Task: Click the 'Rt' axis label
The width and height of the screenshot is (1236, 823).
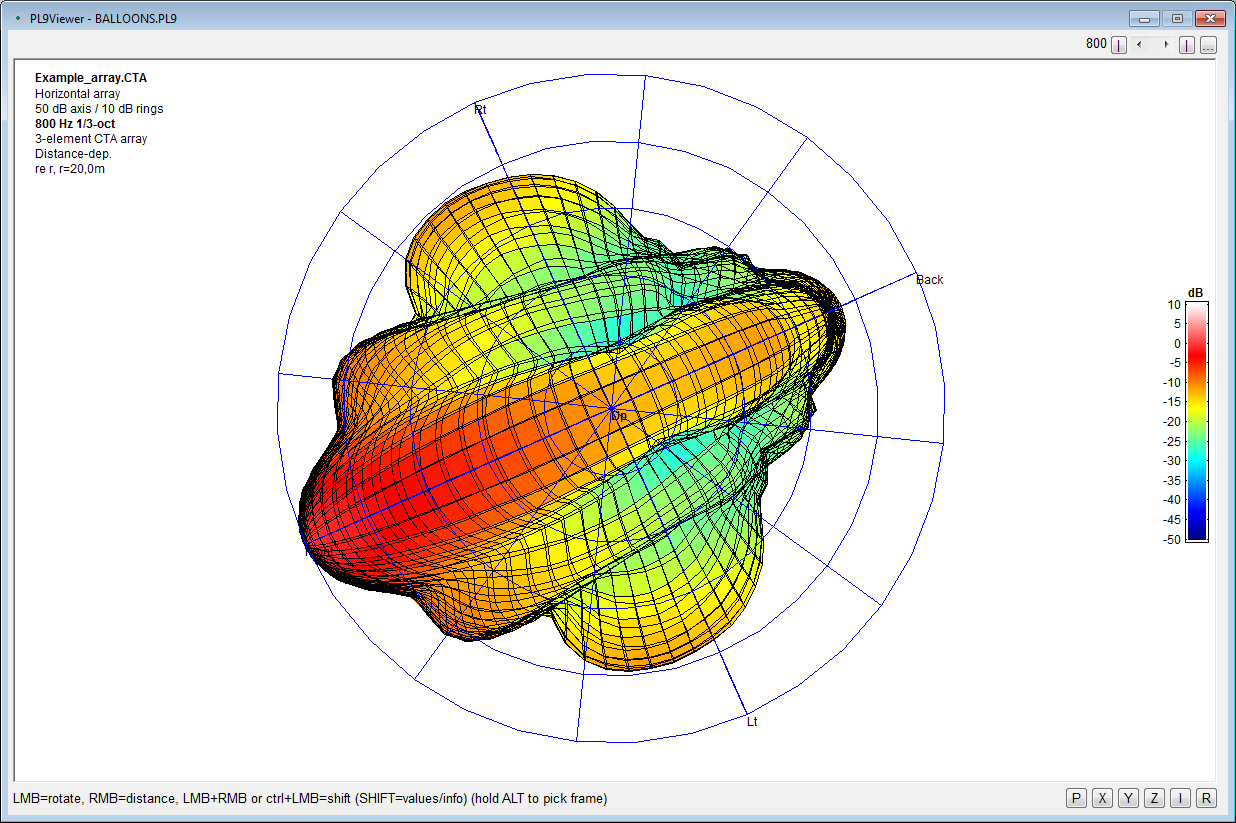Action: pos(480,109)
